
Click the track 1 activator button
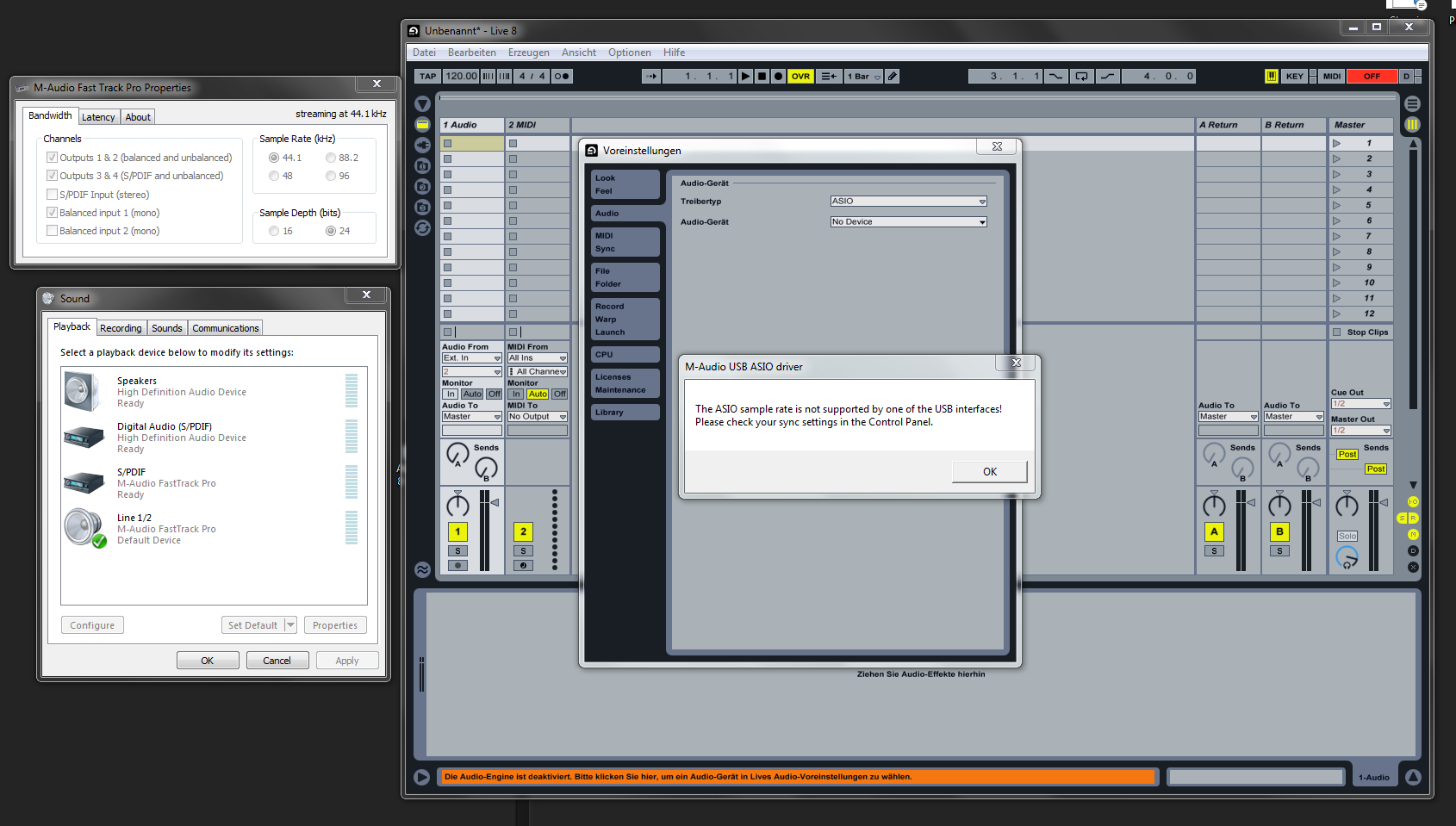pyautogui.click(x=457, y=531)
